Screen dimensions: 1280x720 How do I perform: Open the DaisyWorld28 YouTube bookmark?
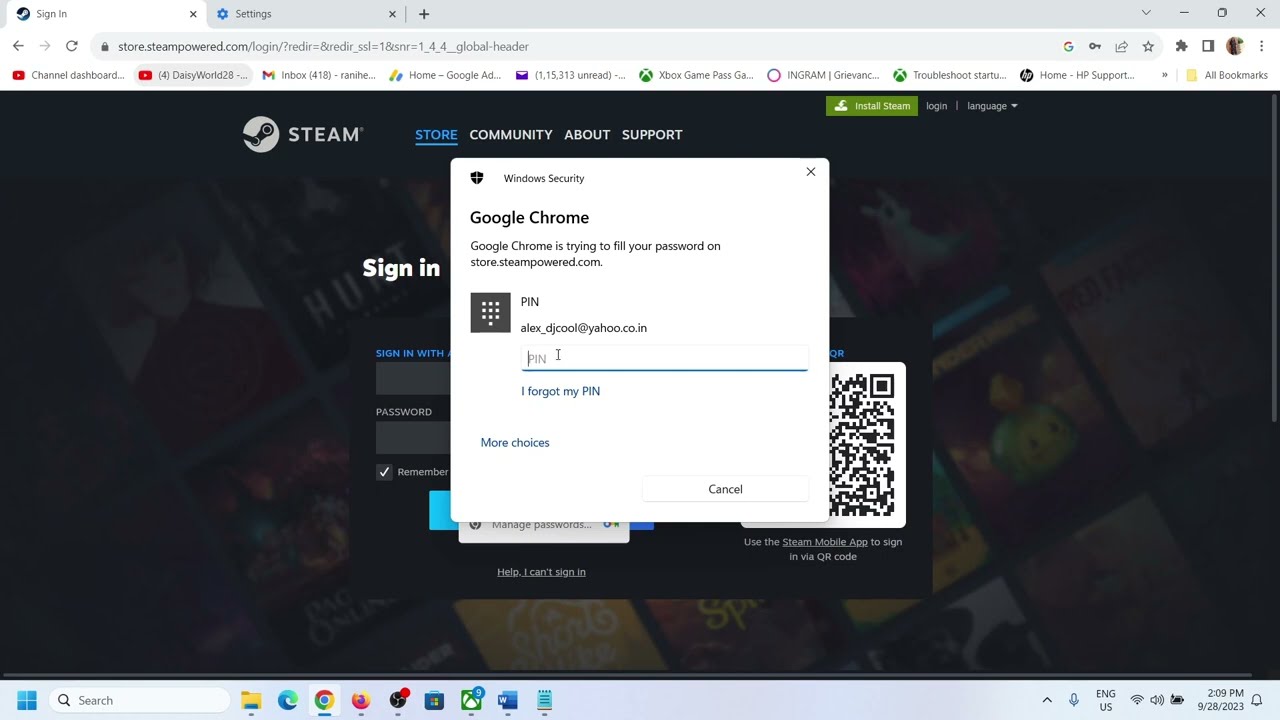(x=194, y=75)
